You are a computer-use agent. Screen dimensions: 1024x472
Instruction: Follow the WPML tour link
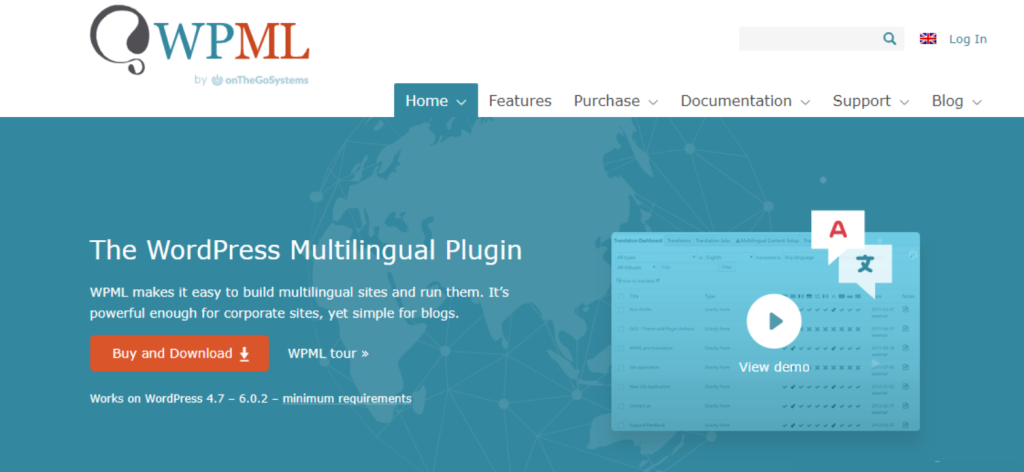328,353
